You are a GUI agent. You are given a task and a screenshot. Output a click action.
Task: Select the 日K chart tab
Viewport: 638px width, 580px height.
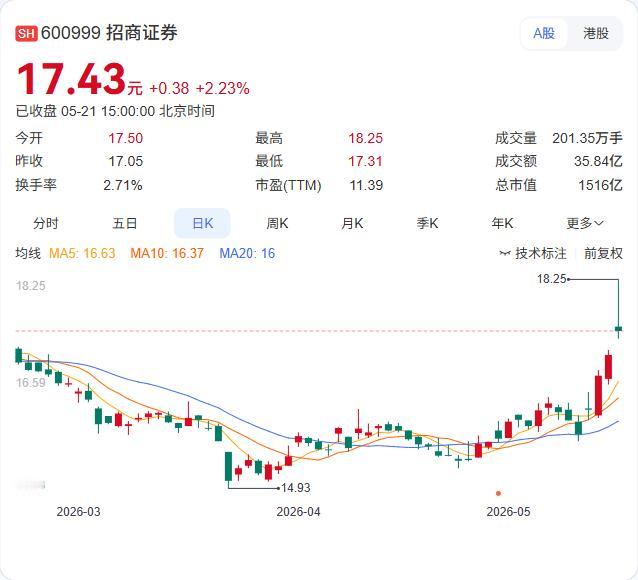tap(202, 223)
